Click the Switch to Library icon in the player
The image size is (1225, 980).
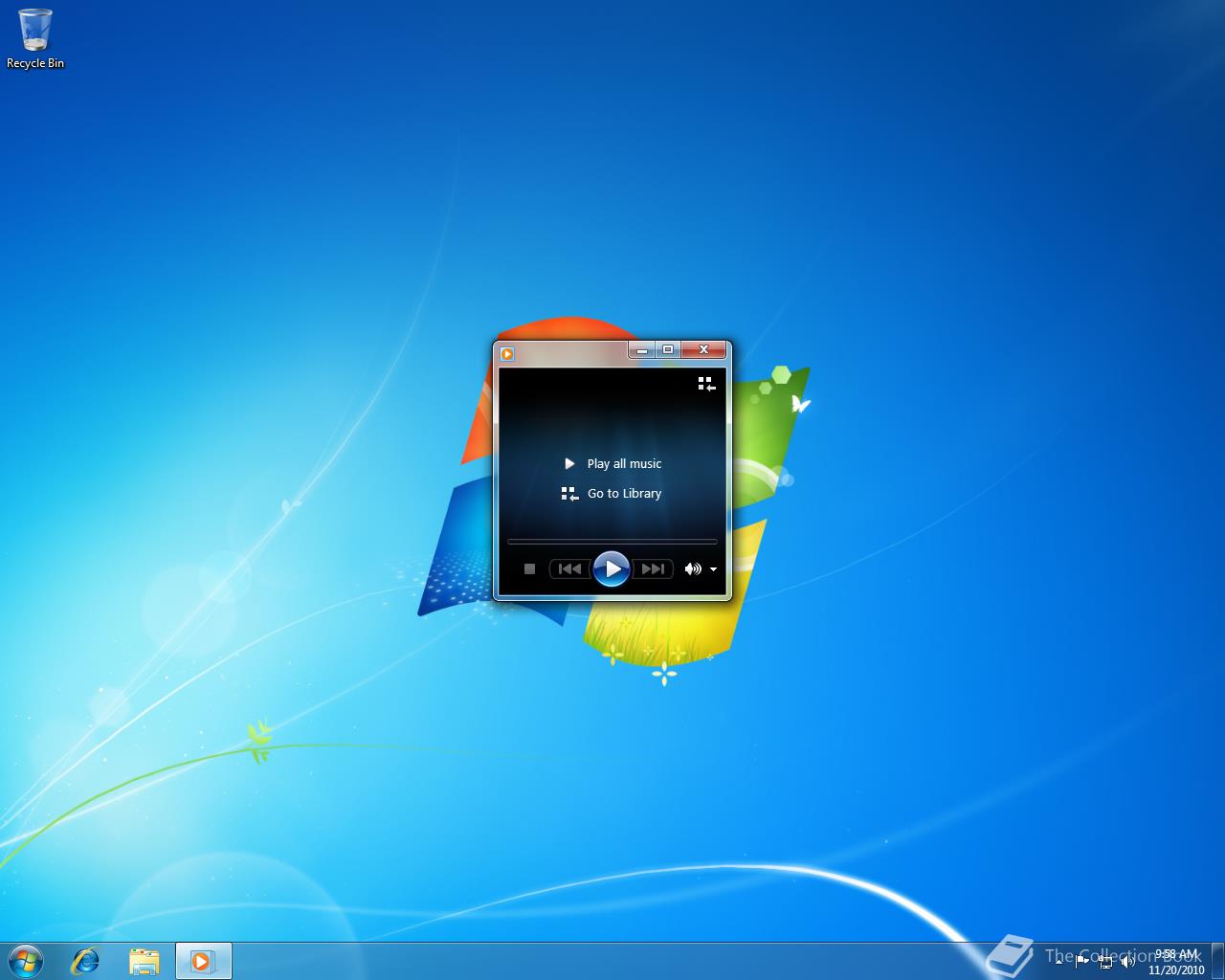click(706, 384)
